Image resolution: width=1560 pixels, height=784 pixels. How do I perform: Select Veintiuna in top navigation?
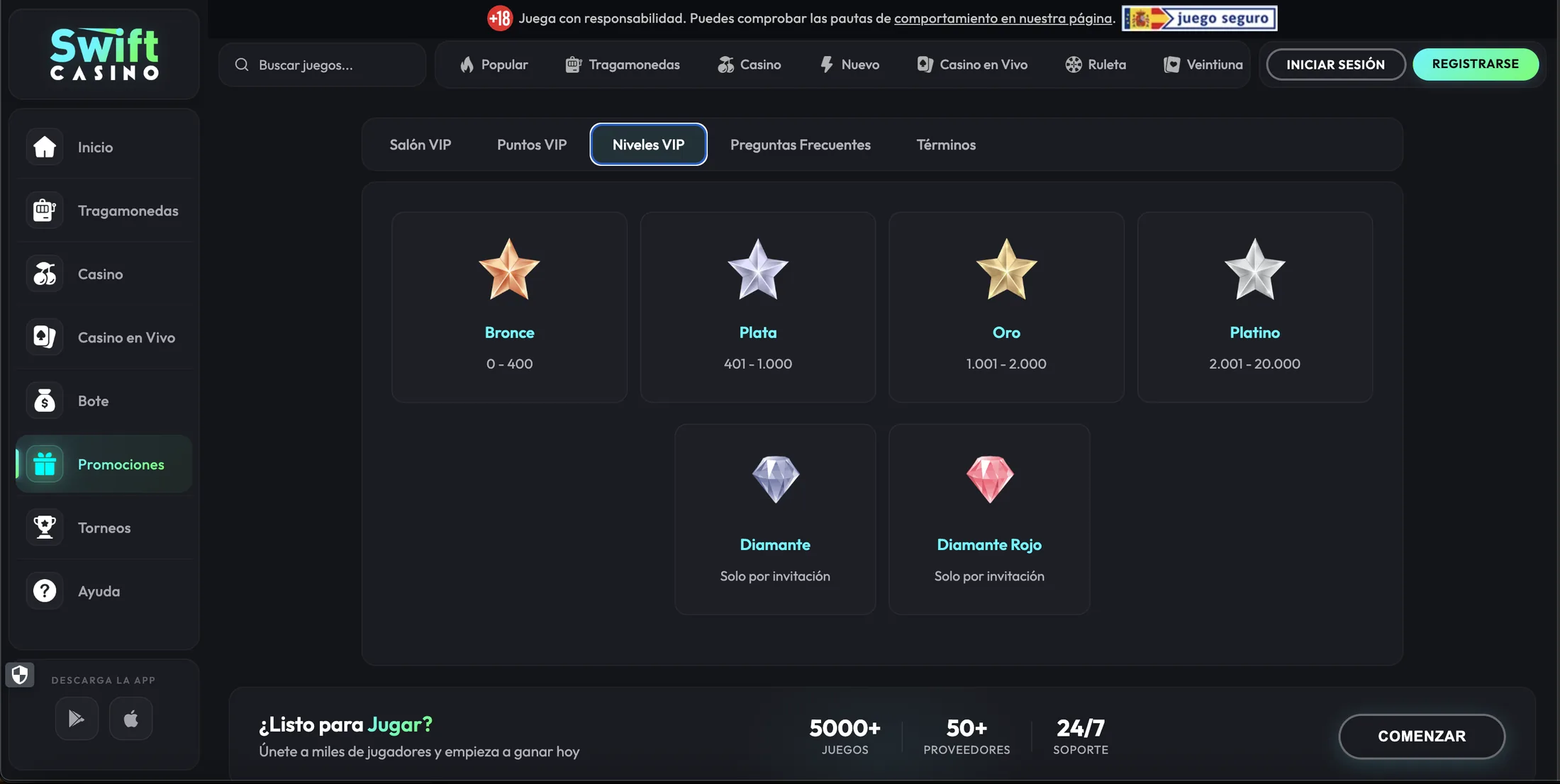pyautogui.click(x=1203, y=65)
